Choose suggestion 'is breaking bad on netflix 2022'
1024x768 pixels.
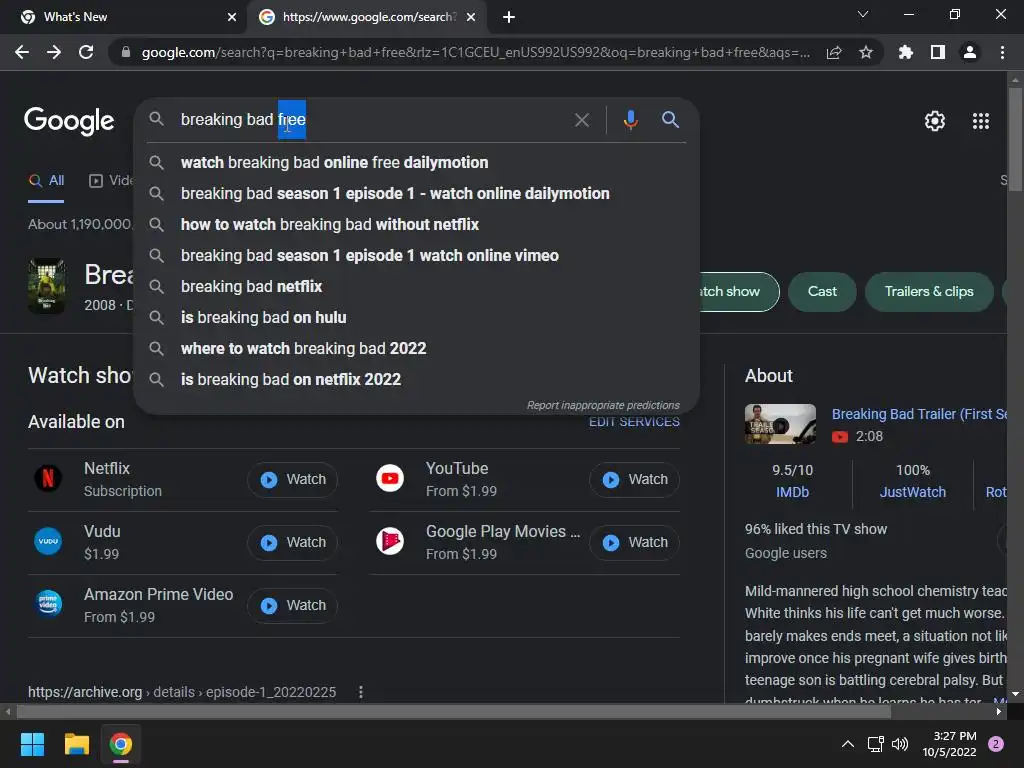pos(416,379)
